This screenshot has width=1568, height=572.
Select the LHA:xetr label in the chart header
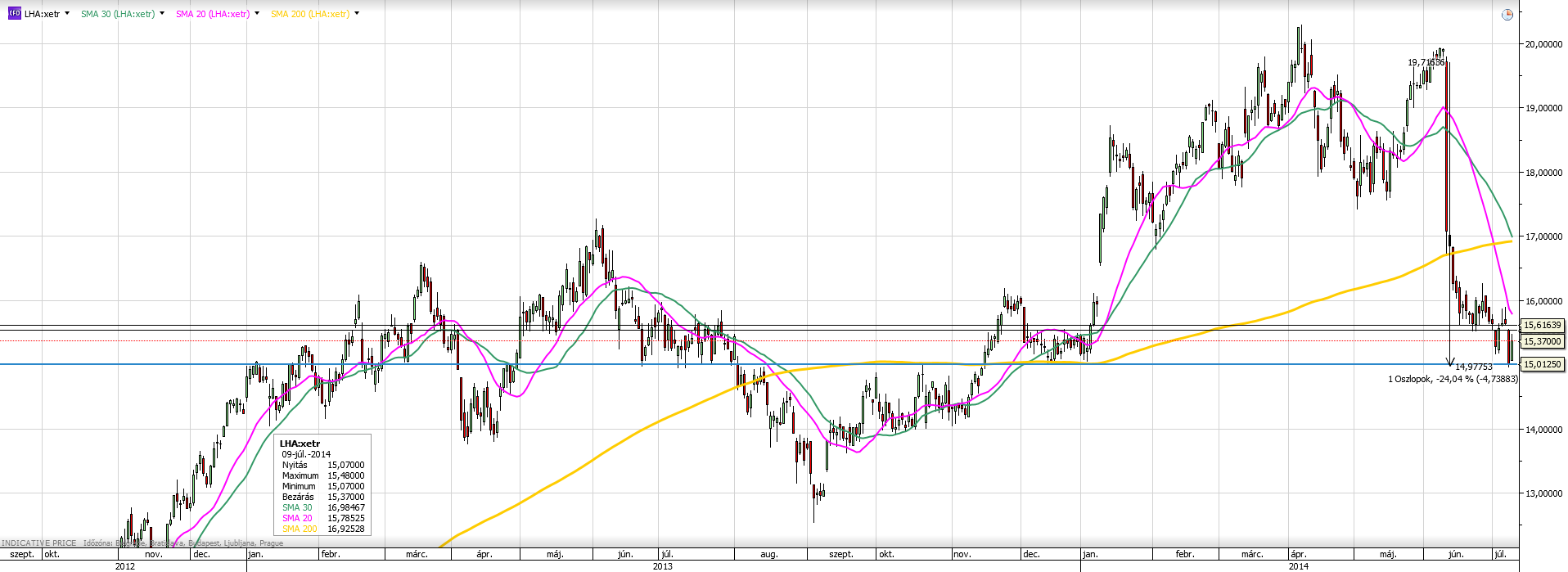click(x=42, y=14)
